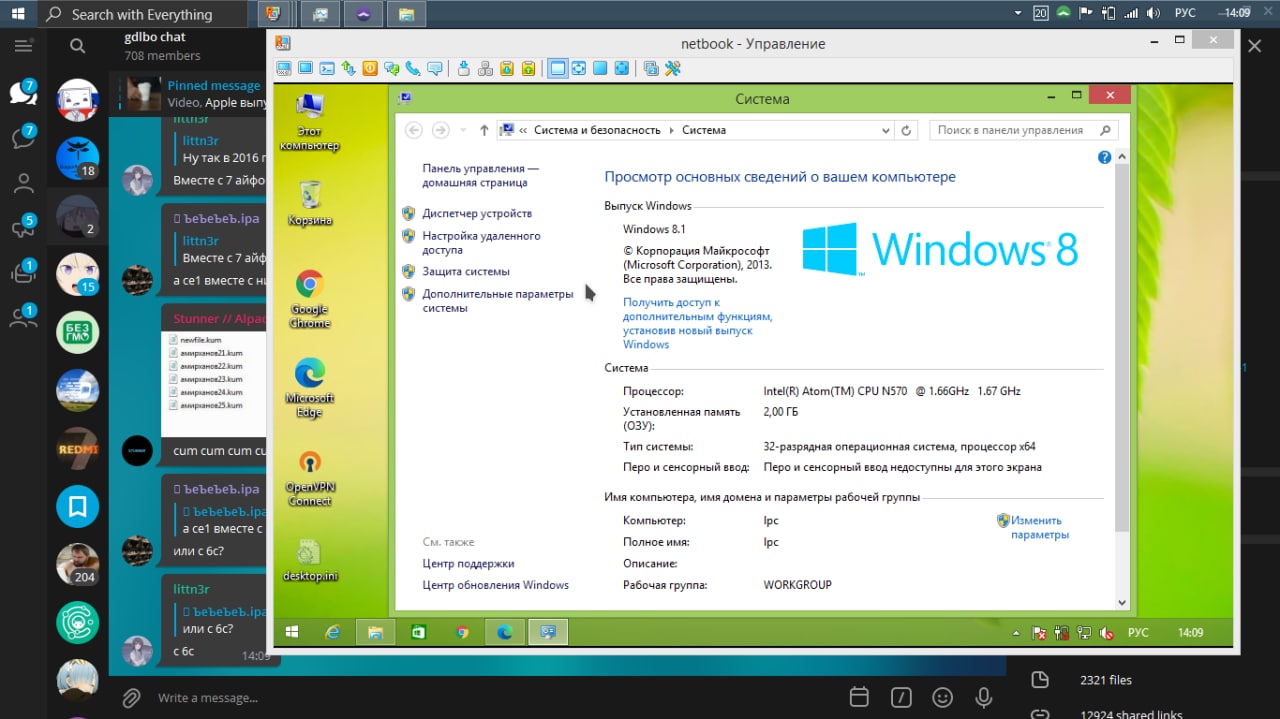The image size is (1280, 719).
Task: Open the Telegram hamburger menu
Action: pos(23,46)
